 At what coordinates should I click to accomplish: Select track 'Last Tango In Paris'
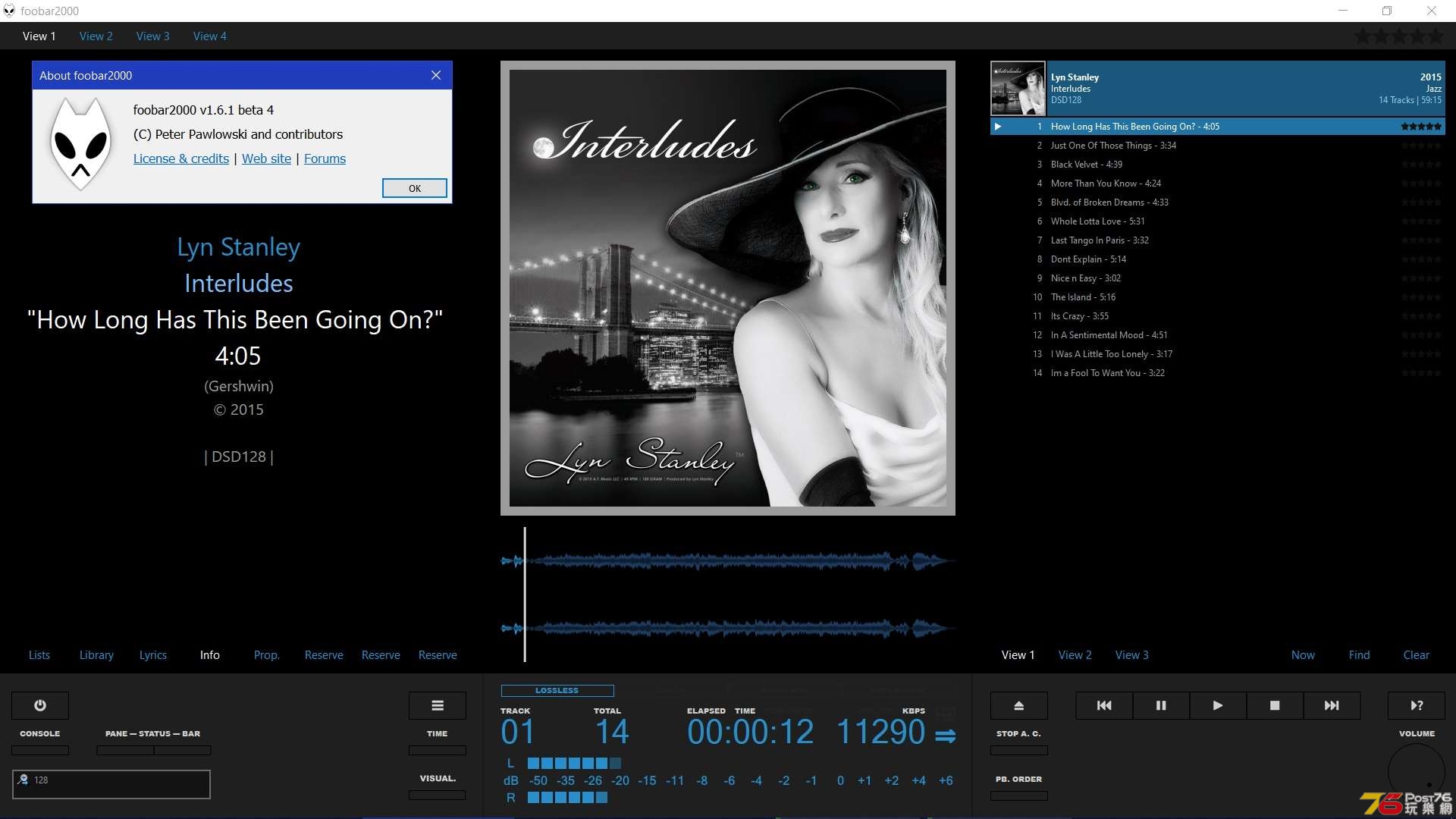pos(1217,240)
